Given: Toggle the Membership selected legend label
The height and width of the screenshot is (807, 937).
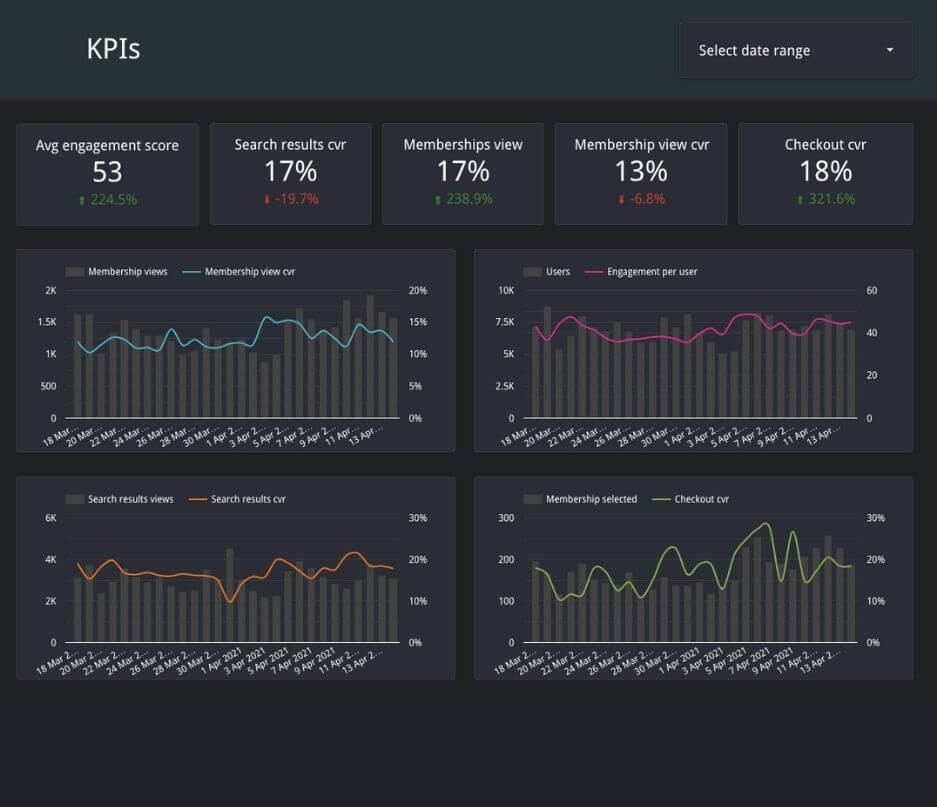Looking at the screenshot, I should coord(592,499).
